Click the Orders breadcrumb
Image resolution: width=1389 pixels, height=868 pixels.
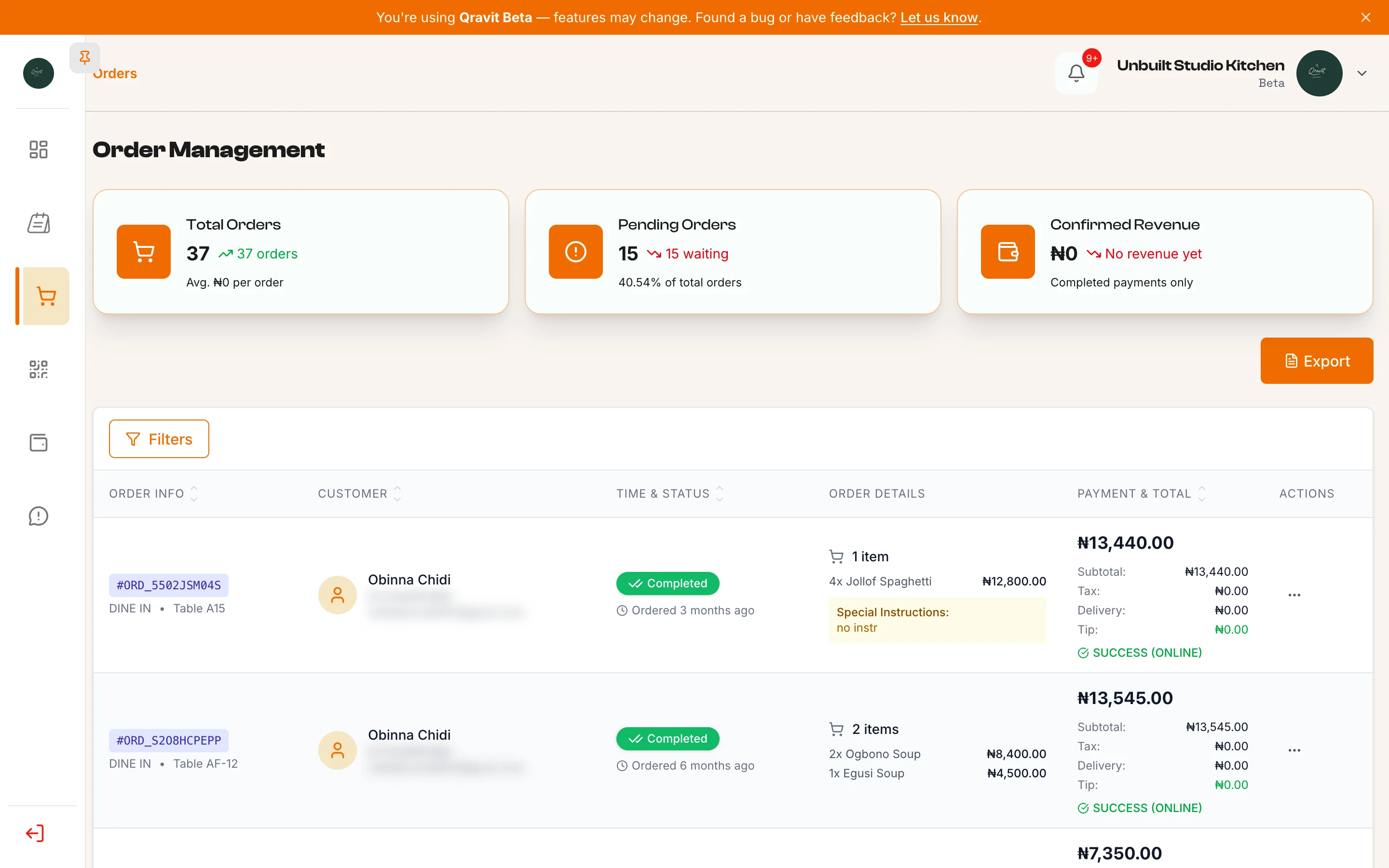tap(115, 73)
